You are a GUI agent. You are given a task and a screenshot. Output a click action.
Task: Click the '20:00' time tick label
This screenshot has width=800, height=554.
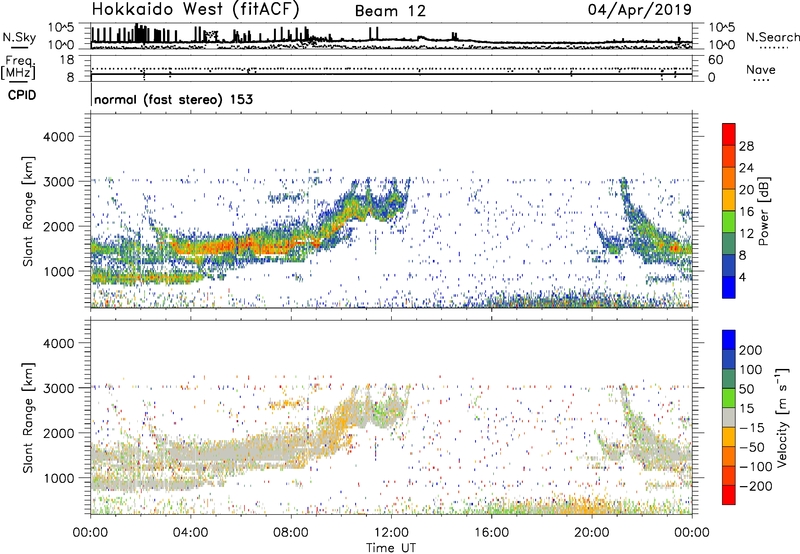(x=592, y=533)
